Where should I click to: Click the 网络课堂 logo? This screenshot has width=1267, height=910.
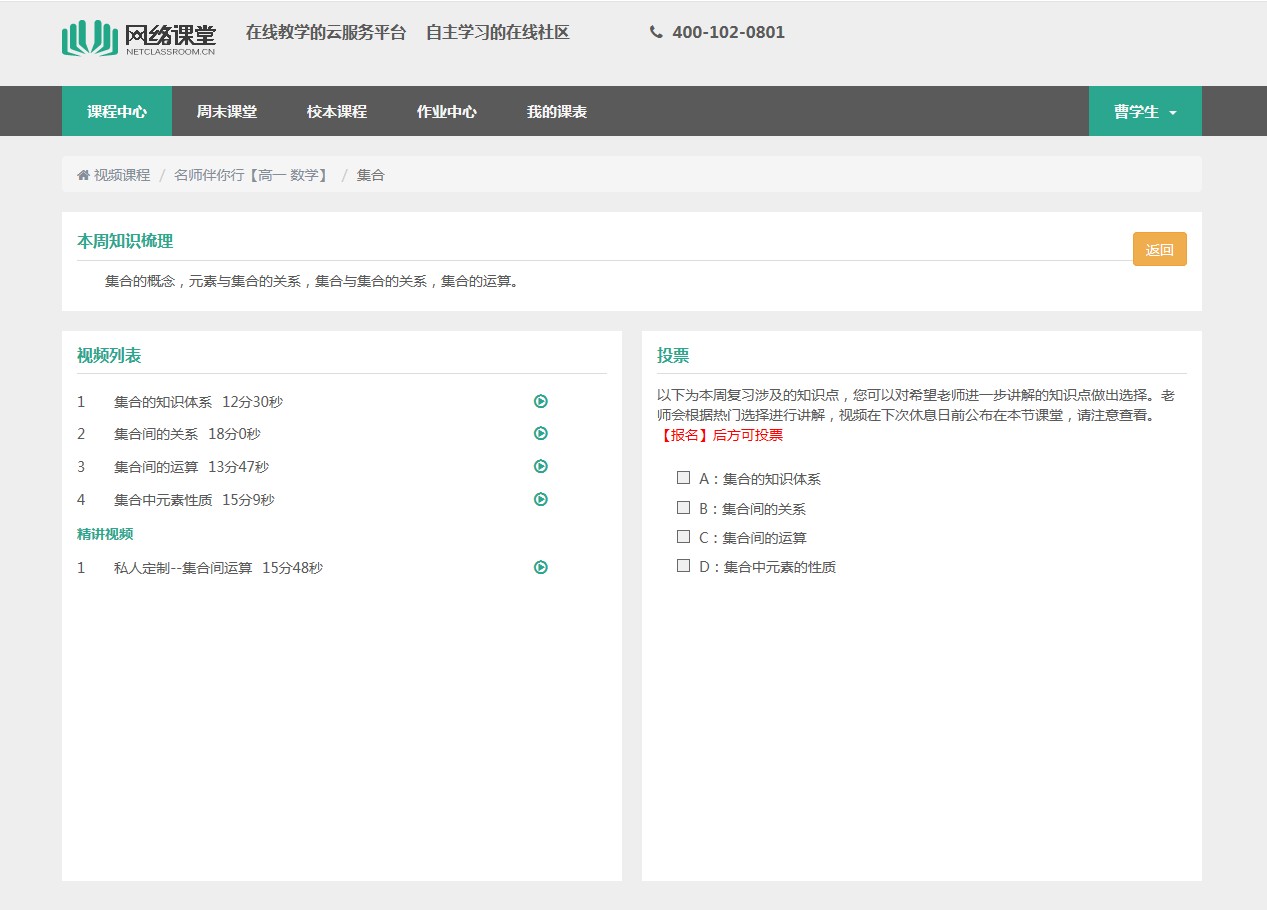[139, 38]
